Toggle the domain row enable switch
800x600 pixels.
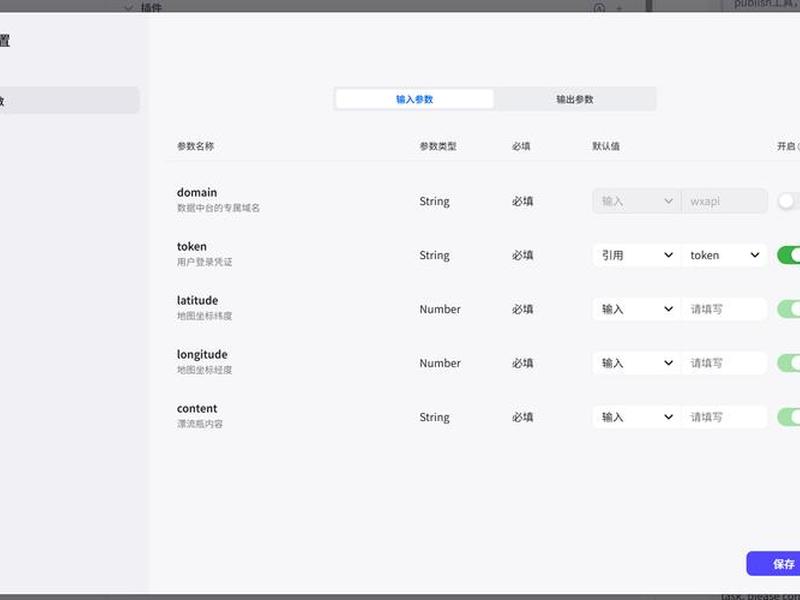click(789, 201)
